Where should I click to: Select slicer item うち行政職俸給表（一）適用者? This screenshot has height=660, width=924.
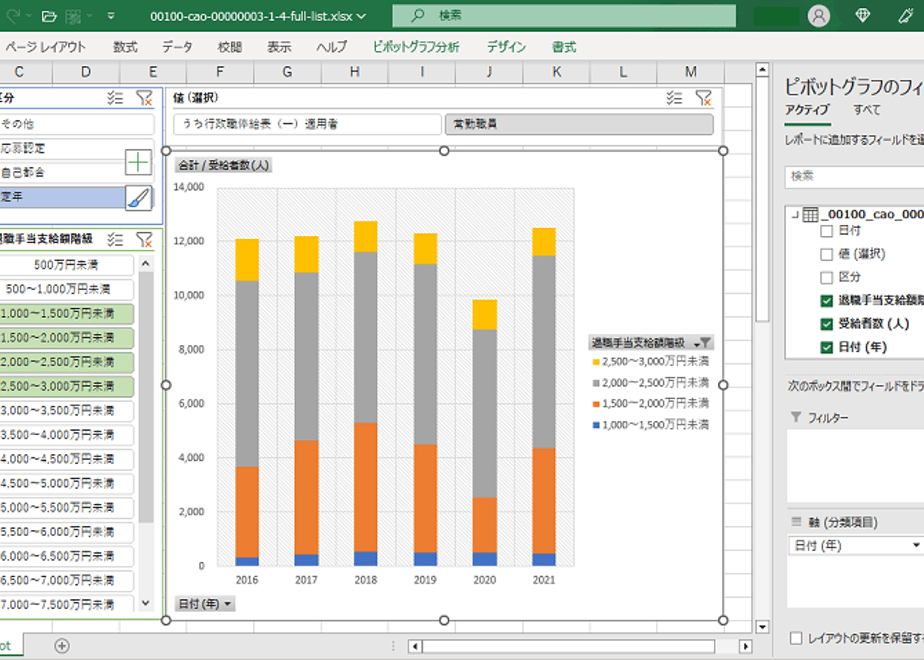coord(307,124)
